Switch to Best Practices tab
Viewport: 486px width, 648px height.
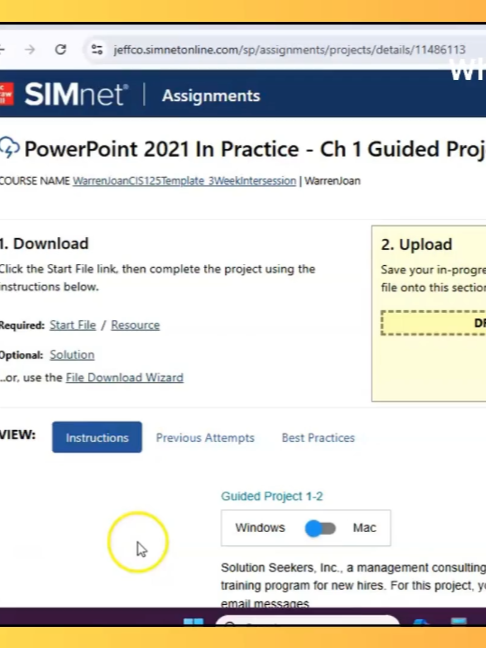pyautogui.click(x=318, y=438)
